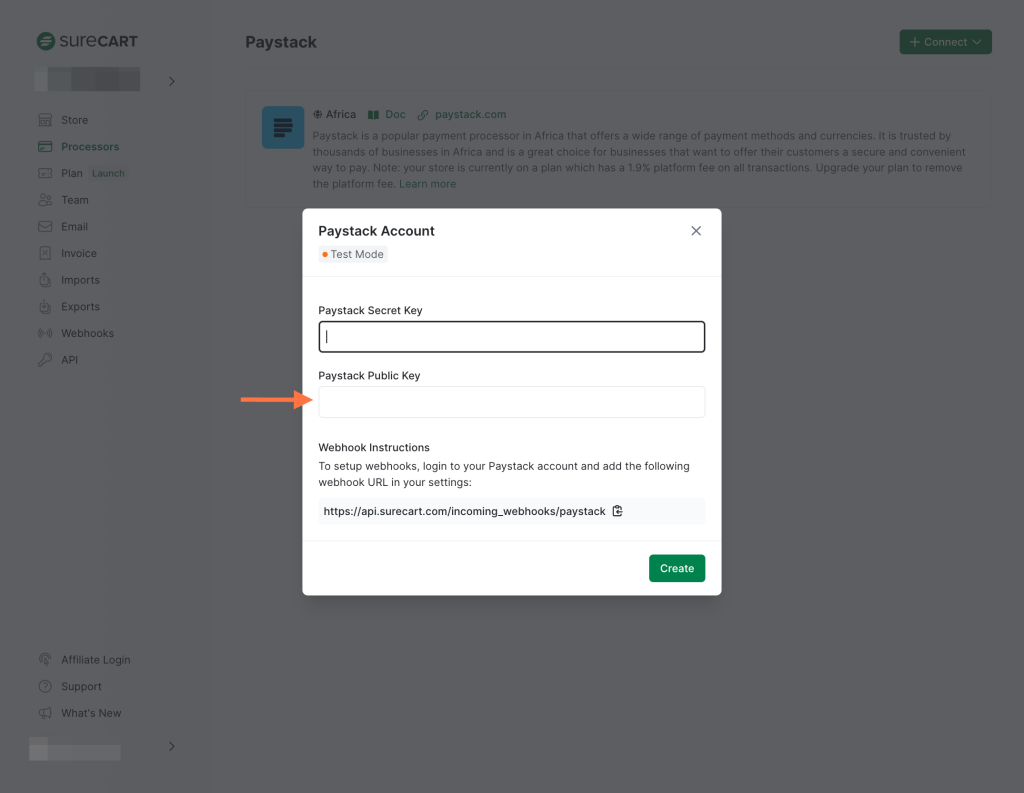Open Exports using its sidebar icon
Image resolution: width=1024 pixels, height=793 pixels.
44,306
